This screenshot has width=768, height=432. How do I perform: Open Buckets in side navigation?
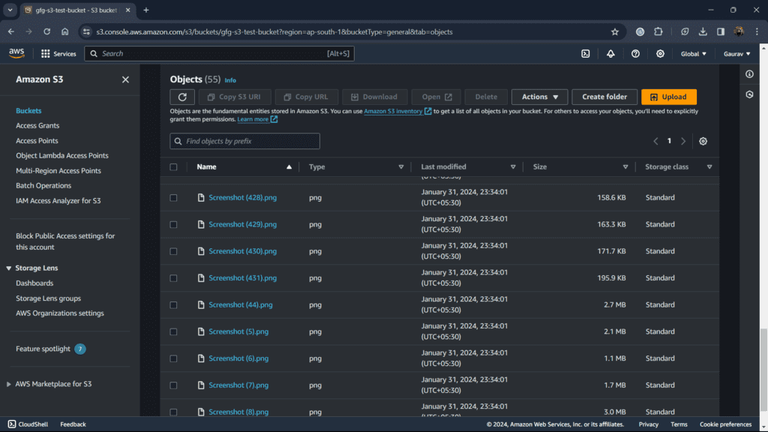coord(28,111)
